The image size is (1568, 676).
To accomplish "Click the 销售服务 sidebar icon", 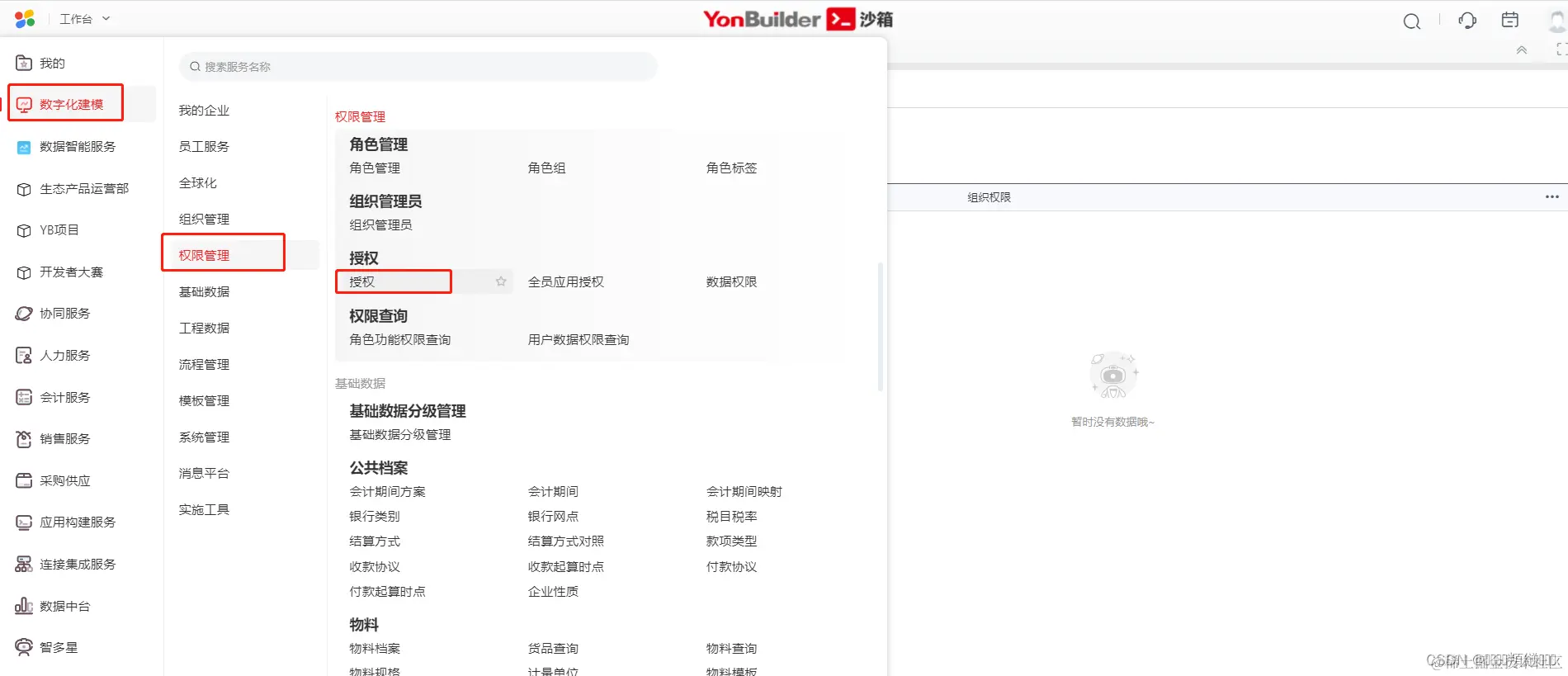I will (x=24, y=439).
